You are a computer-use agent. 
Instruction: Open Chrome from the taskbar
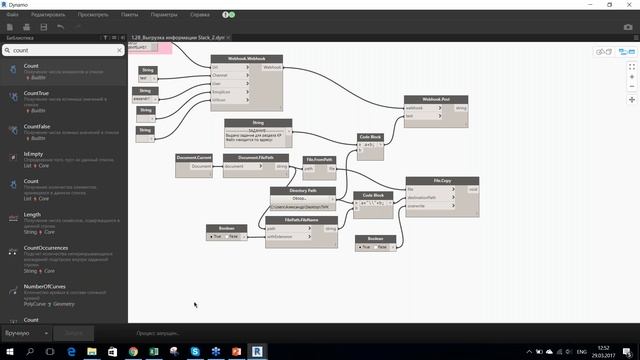(133, 351)
